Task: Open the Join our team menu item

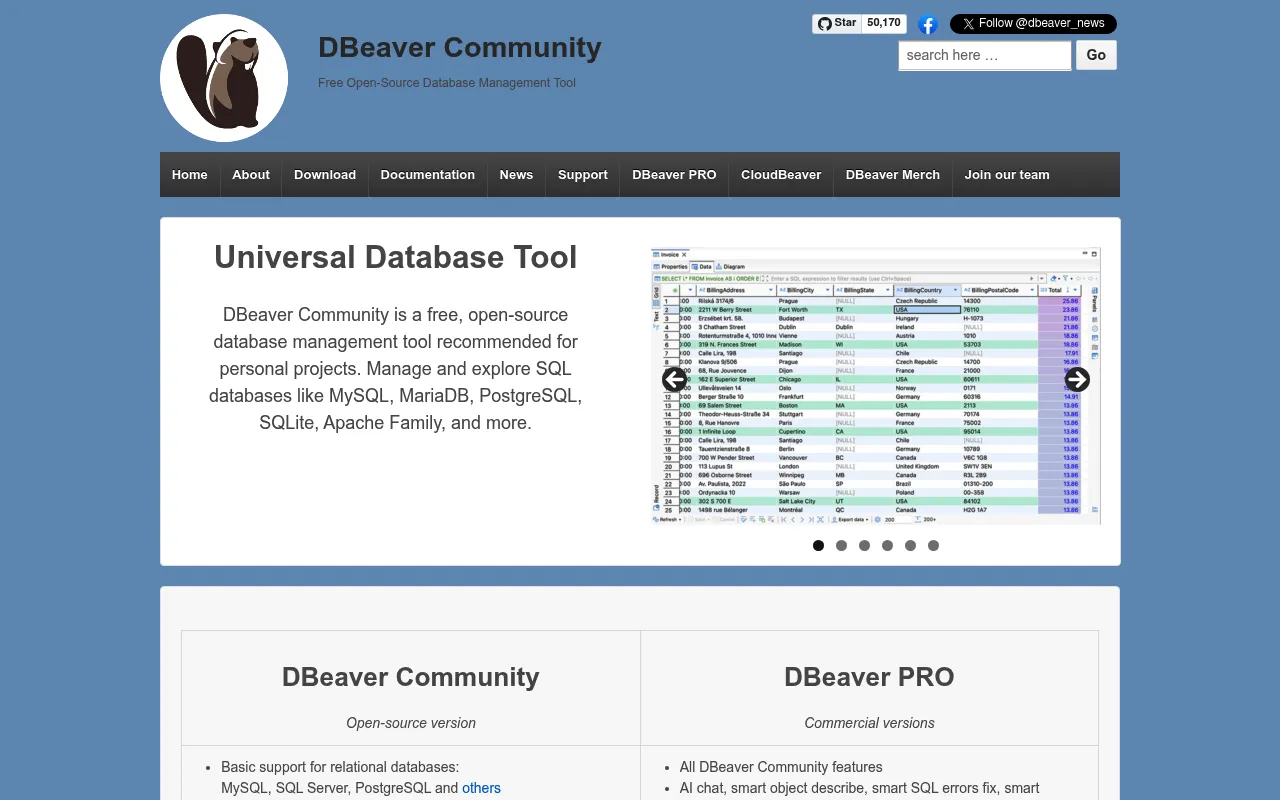Action: coord(1007,175)
